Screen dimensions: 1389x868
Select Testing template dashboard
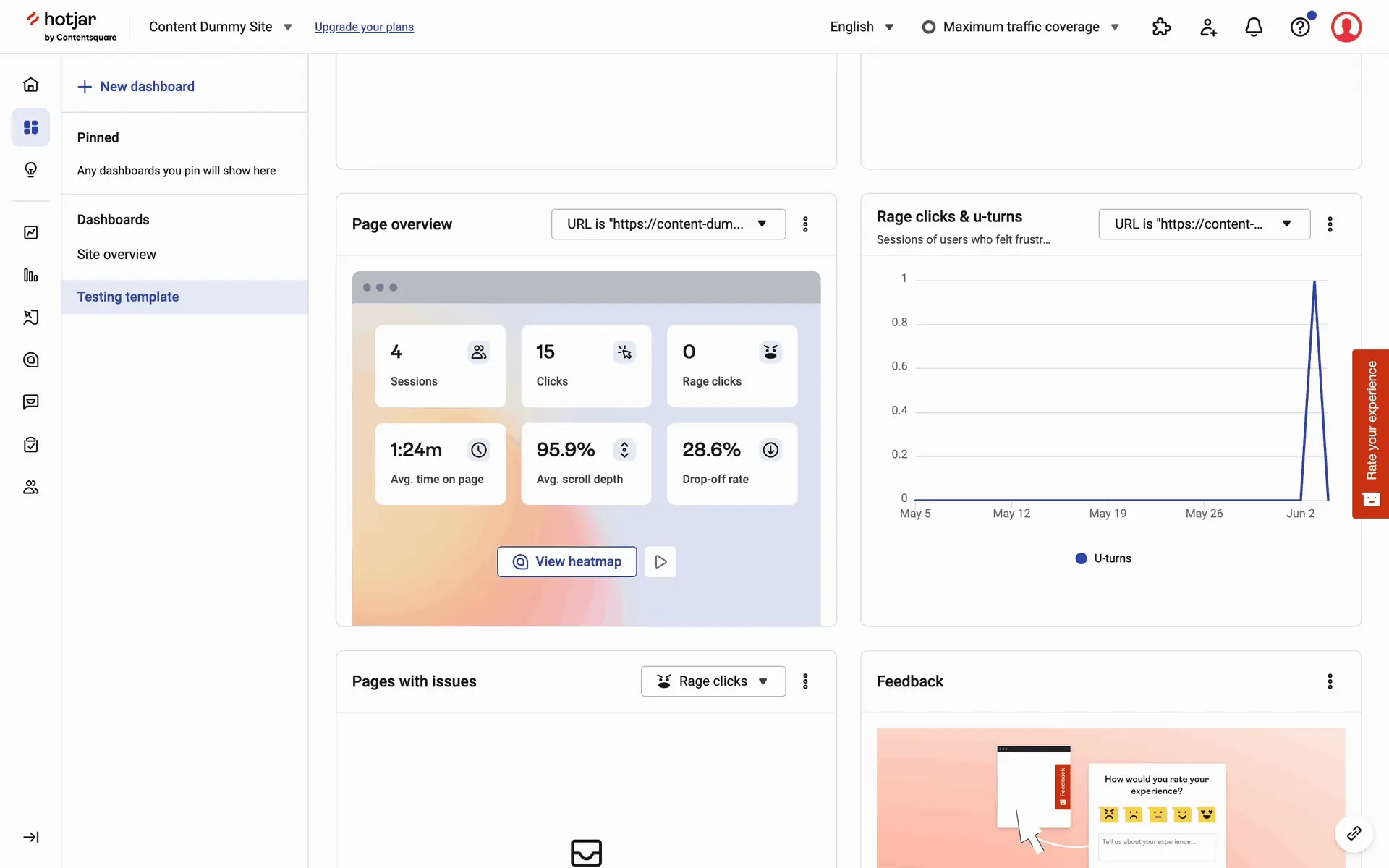pos(128,297)
